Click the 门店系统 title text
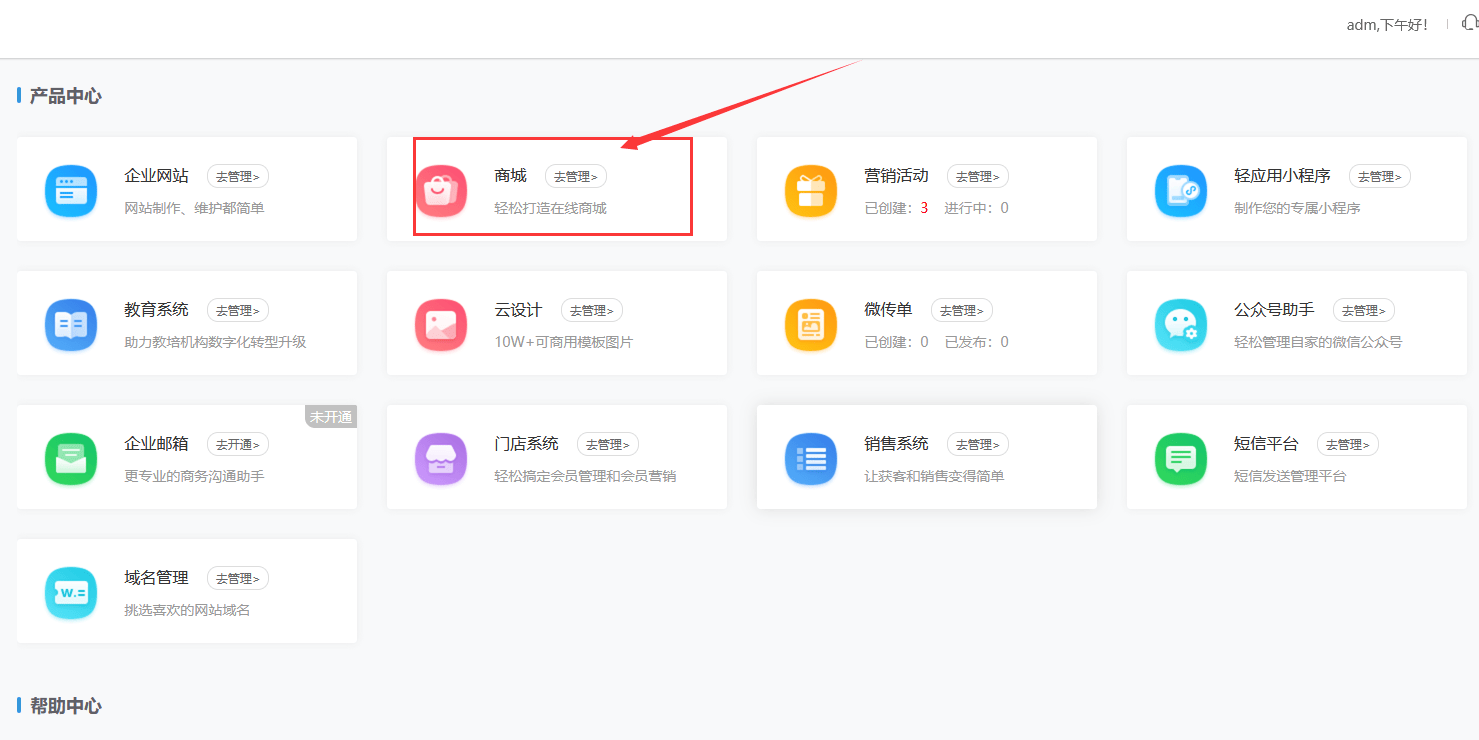This screenshot has width=1479, height=740. 526,444
